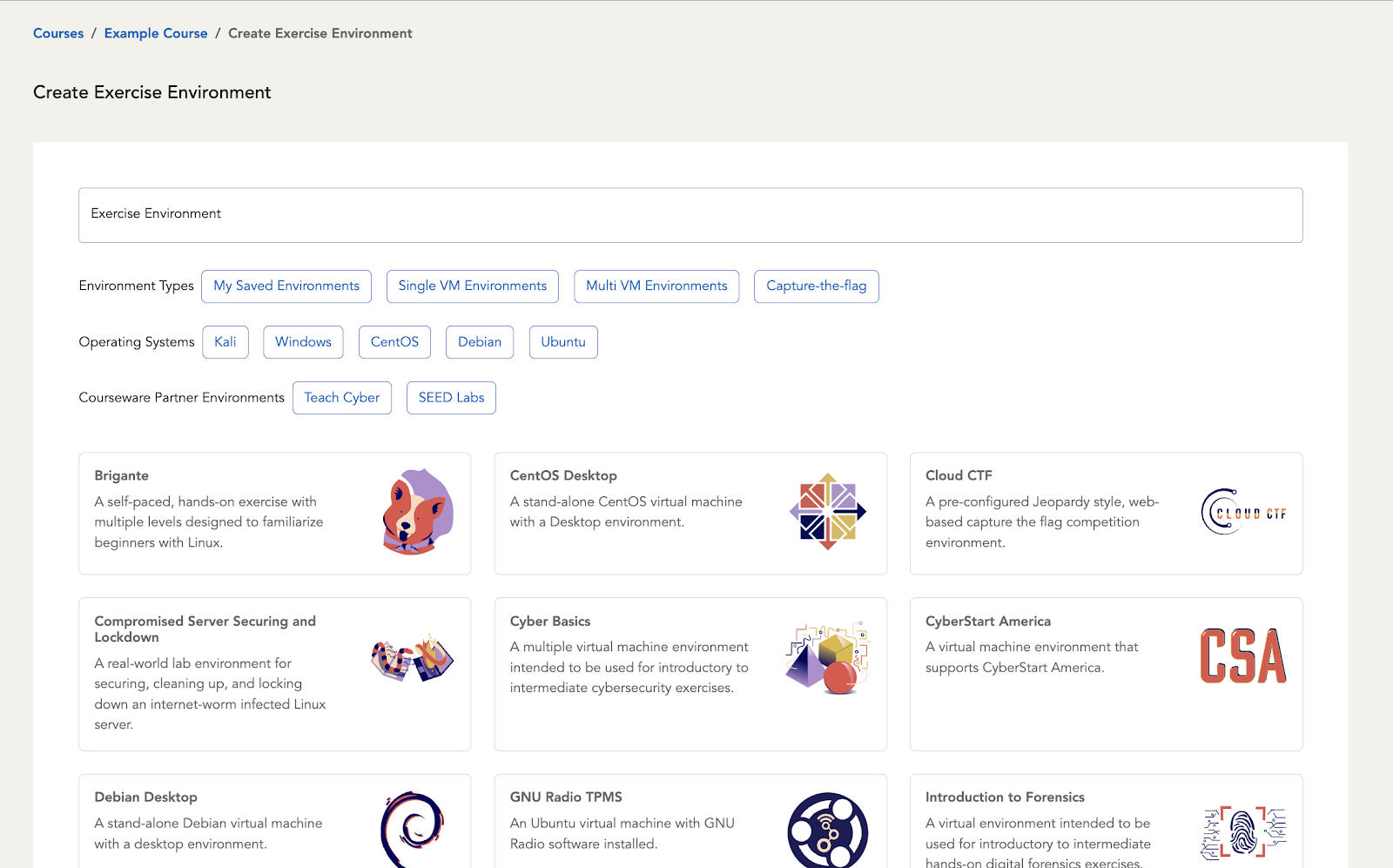The width and height of the screenshot is (1393, 868).
Task: Select SEED Labs partner environments
Action: (451, 398)
